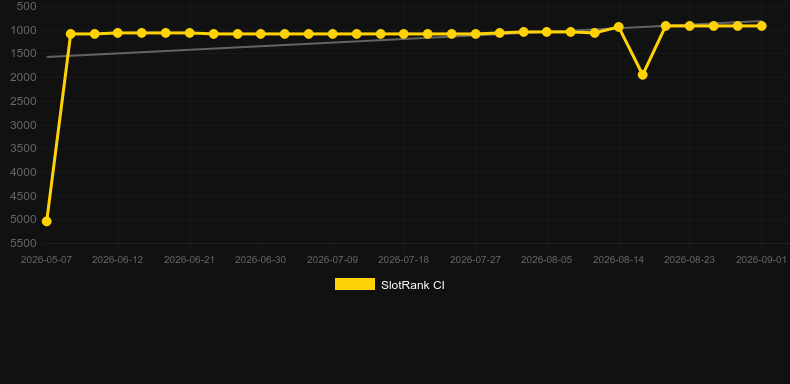Select the data point above 2026-06-12

tap(118, 33)
